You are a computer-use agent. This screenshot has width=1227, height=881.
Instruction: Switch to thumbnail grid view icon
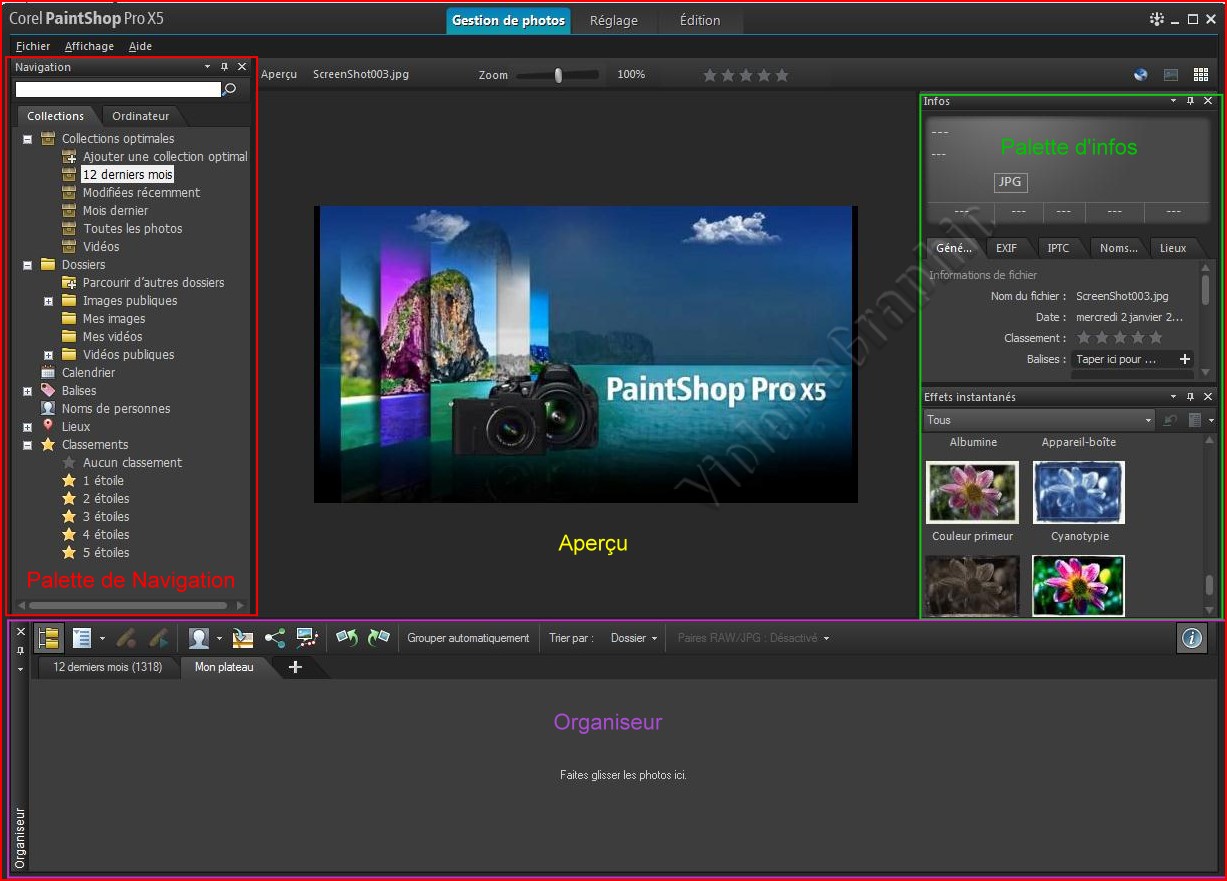(x=1201, y=75)
